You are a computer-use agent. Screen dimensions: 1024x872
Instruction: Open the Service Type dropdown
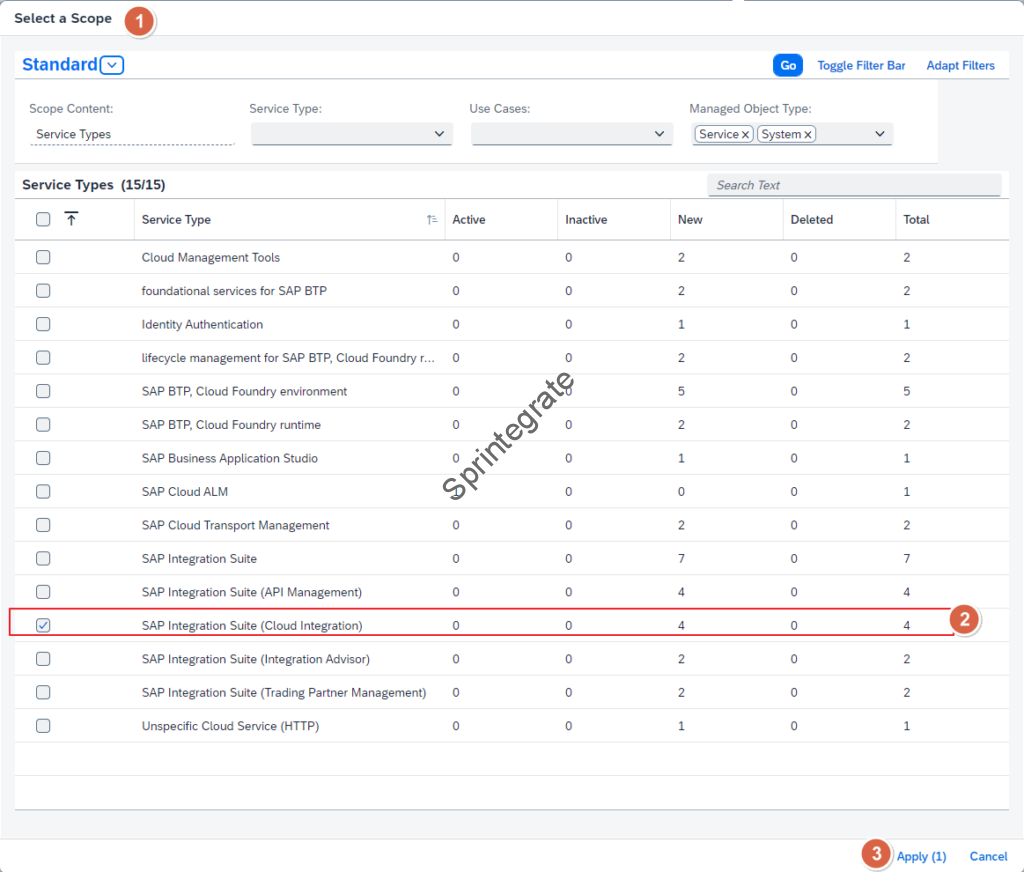coord(437,133)
